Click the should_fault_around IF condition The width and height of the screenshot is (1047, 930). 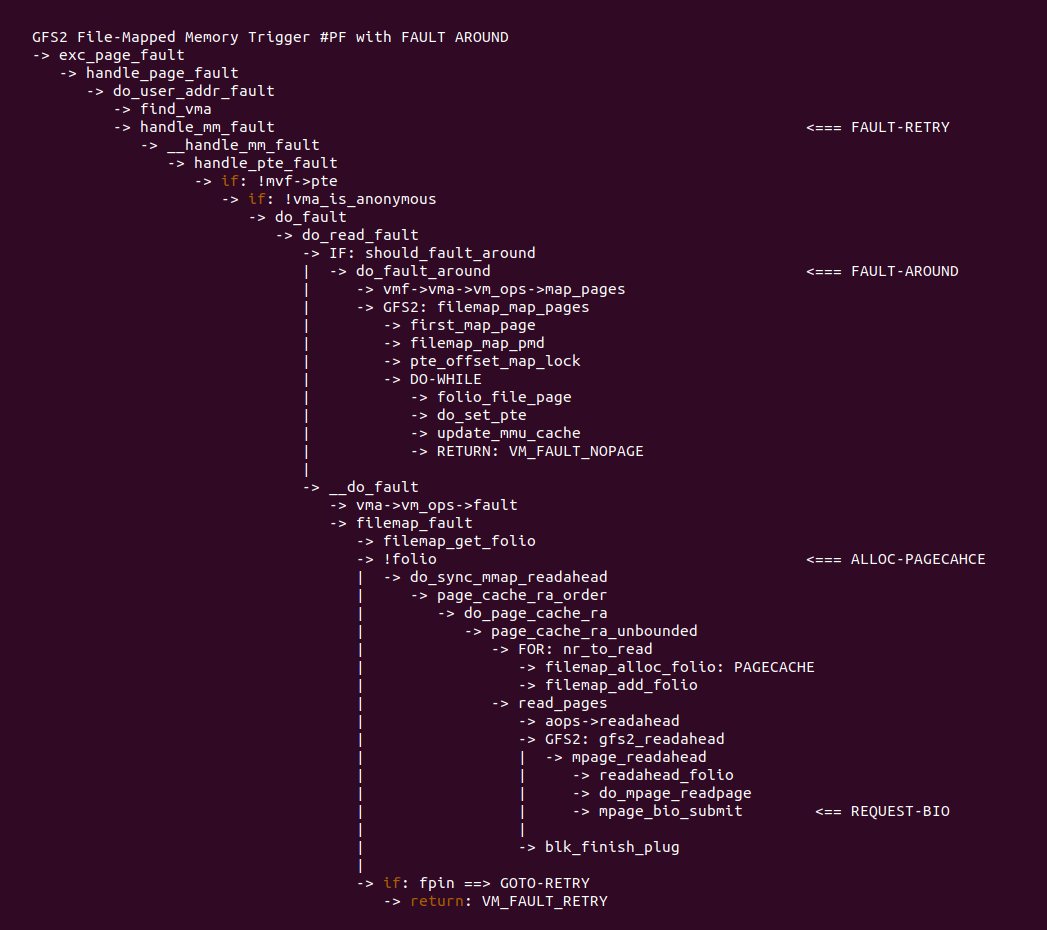click(x=449, y=253)
